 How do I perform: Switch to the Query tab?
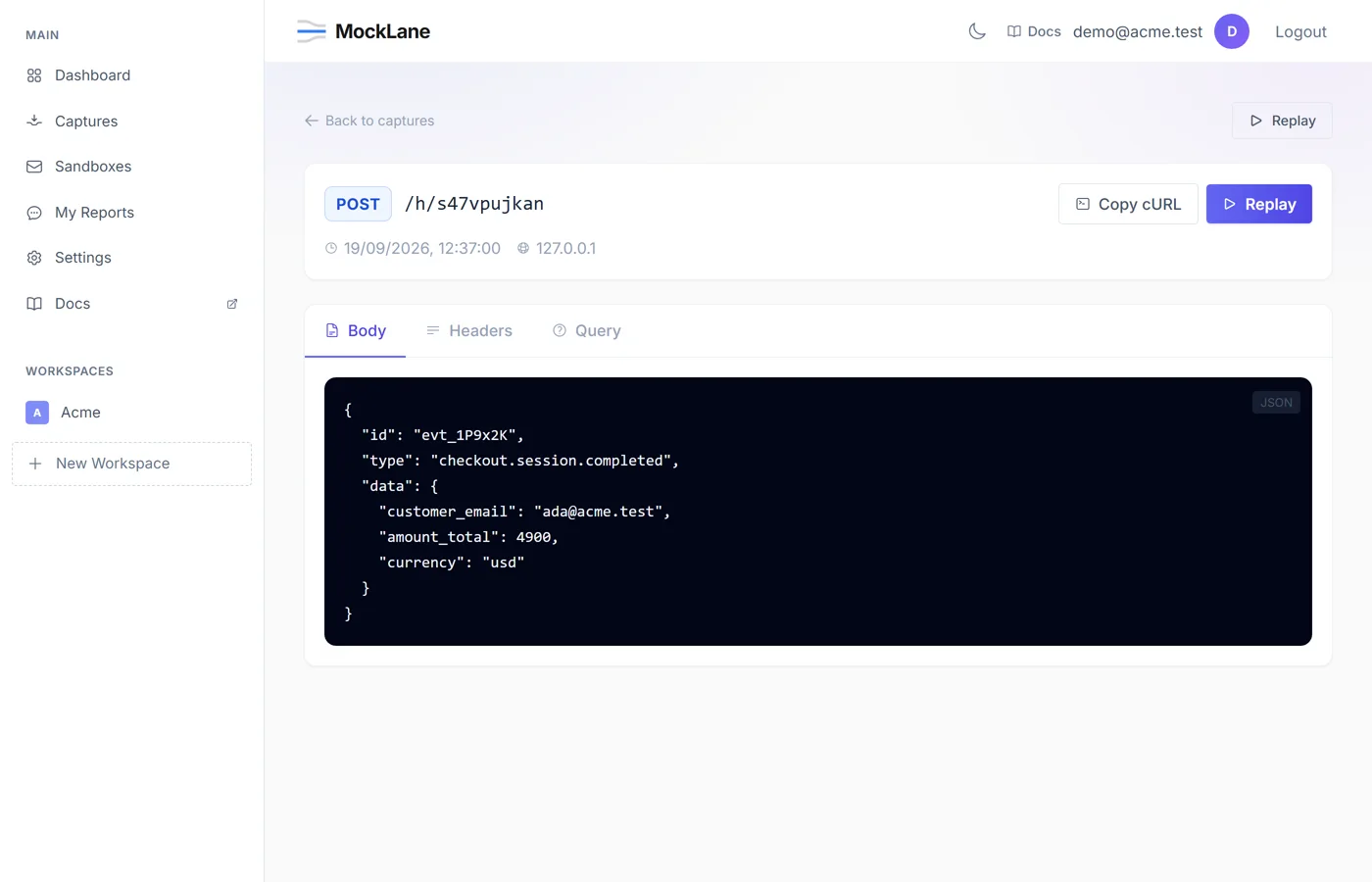point(586,331)
